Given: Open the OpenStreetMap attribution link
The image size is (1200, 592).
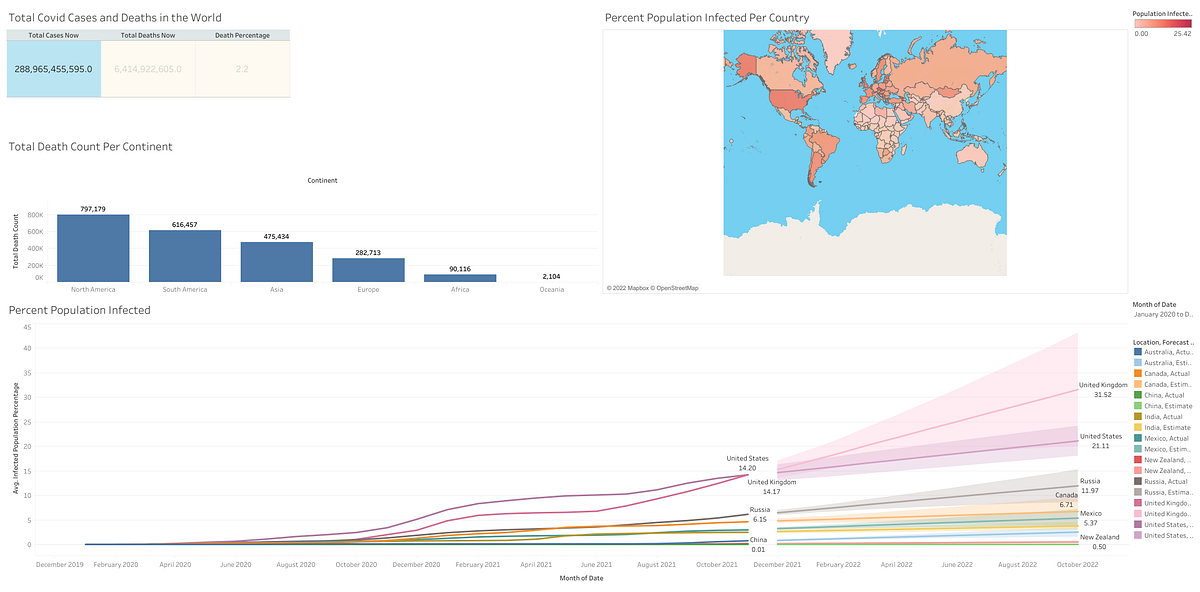Looking at the screenshot, I should [675, 288].
